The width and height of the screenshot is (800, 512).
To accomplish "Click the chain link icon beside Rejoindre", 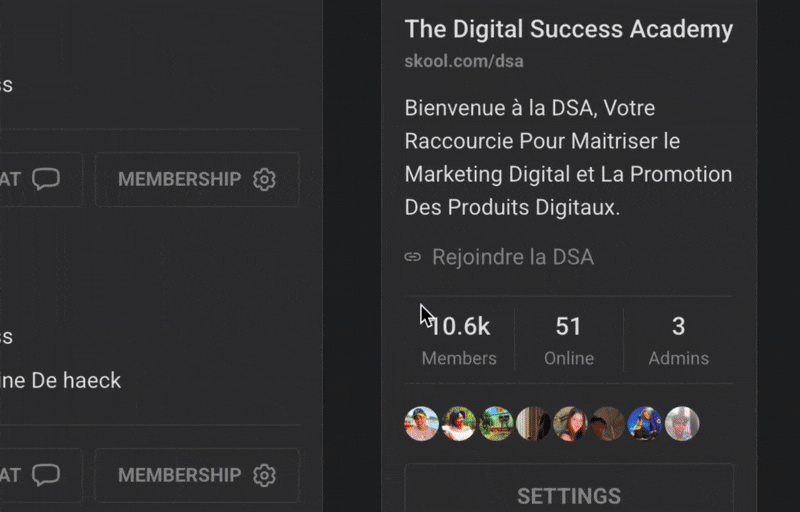I will (413, 257).
